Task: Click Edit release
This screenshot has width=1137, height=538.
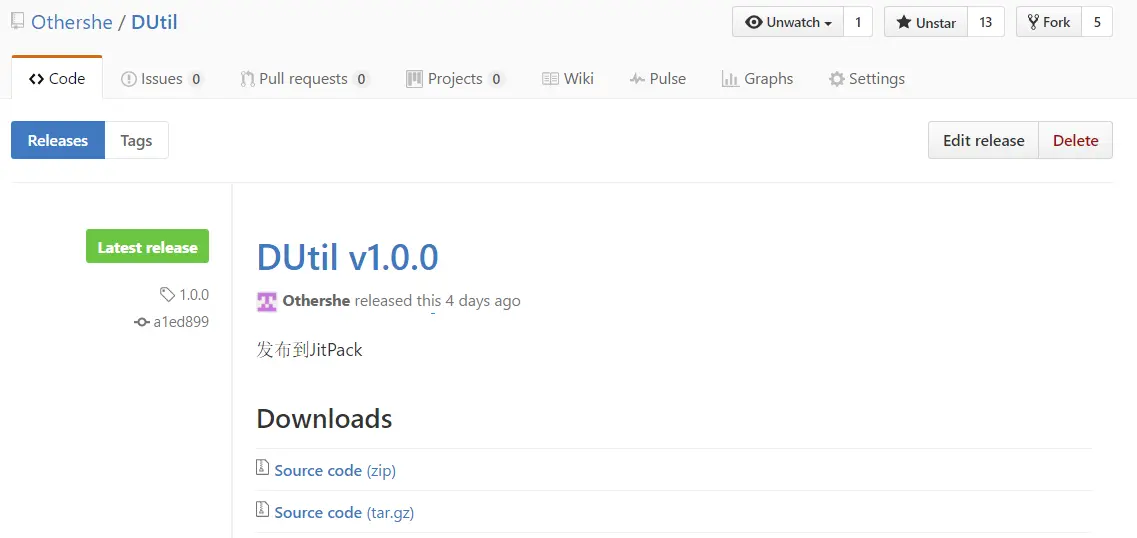Action: pos(983,140)
